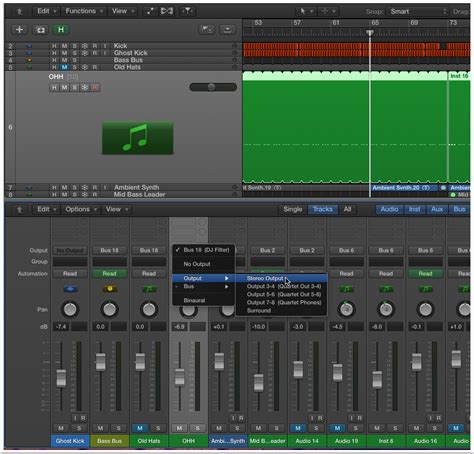Viewport: 474px width, 454px height.
Task: Open the pointer left-click tool menu
Action: (x=306, y=11)
